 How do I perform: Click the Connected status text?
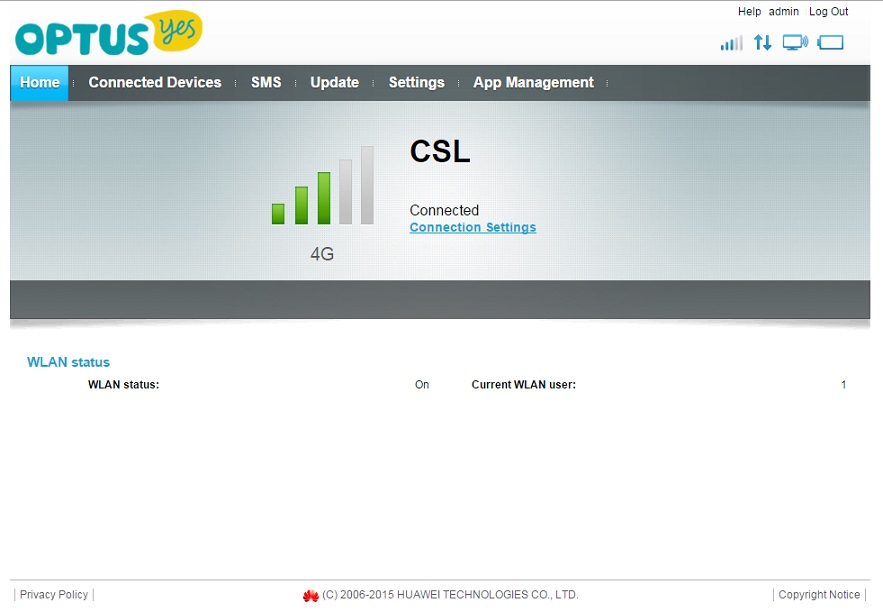[444, 210]
